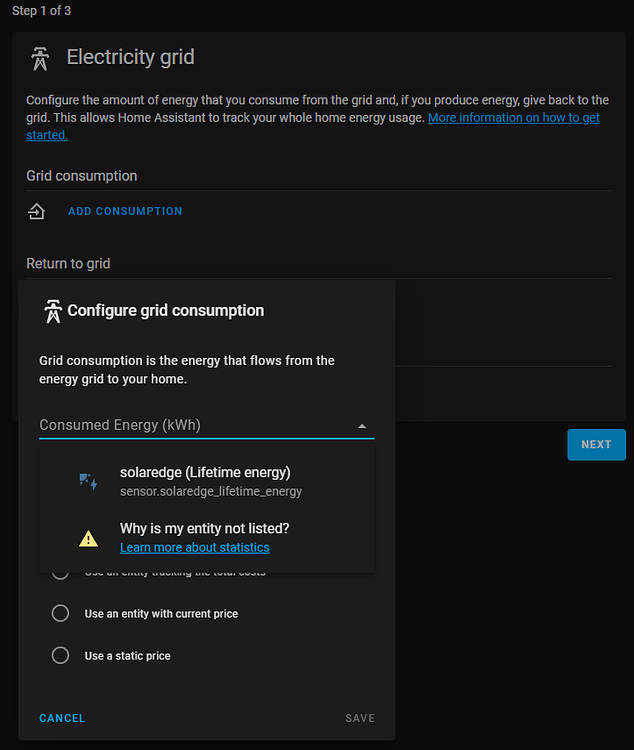Click the solaredge sensor entity icon
Screen dimensions: 634x750
point(88,481)
